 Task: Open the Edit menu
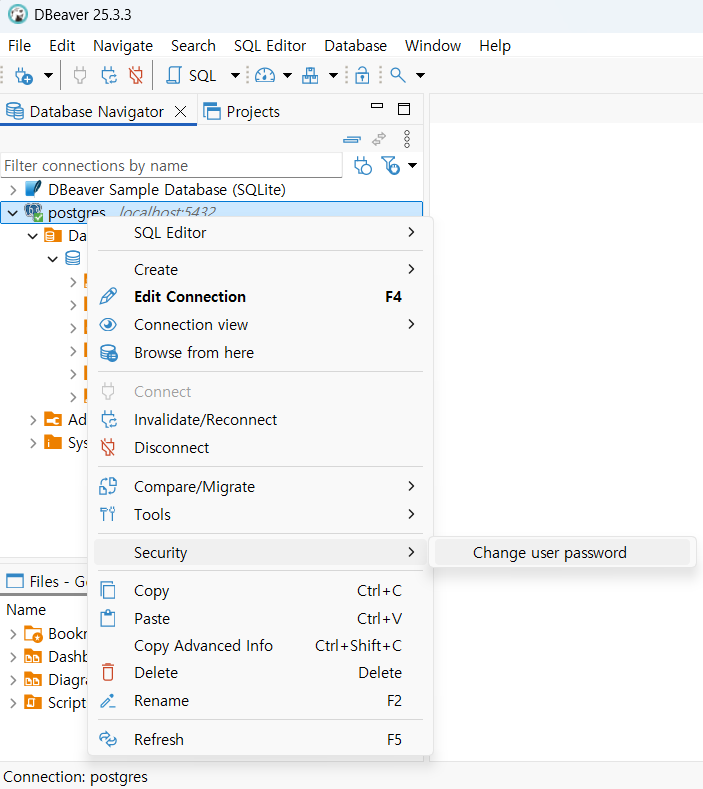pyautogui.click(x=62, y=46)
